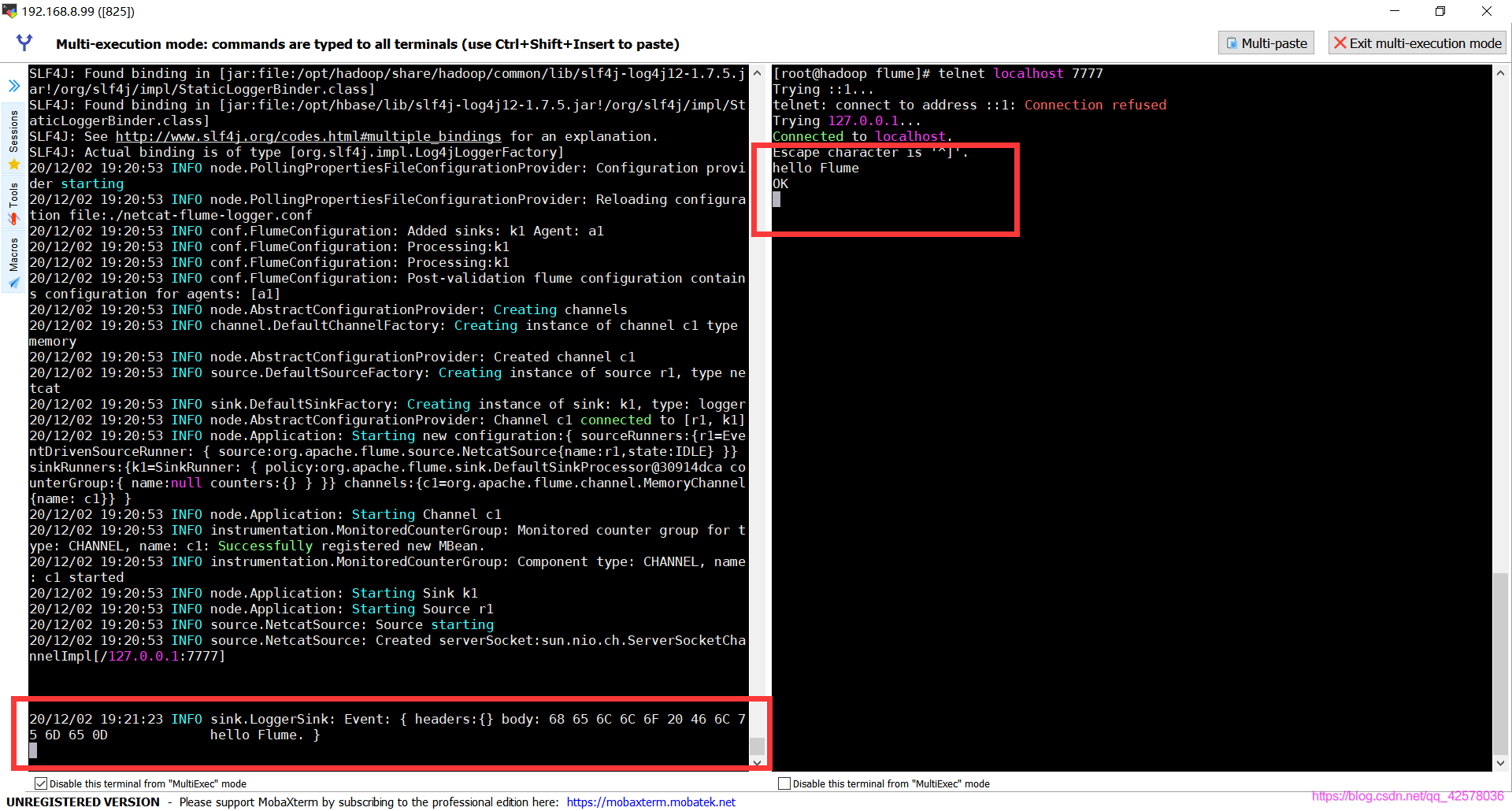Exit multi-execution mode
Image resolution: width=1512 pixels, height=811 pixels.
pyautogui.click(x=1417, y=43)
